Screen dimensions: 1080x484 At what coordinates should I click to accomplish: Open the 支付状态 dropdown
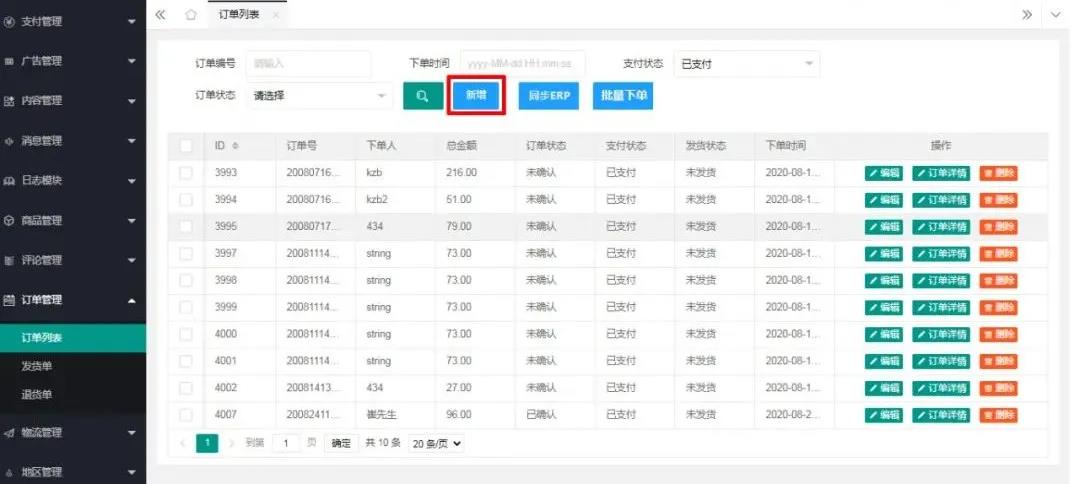747,63
